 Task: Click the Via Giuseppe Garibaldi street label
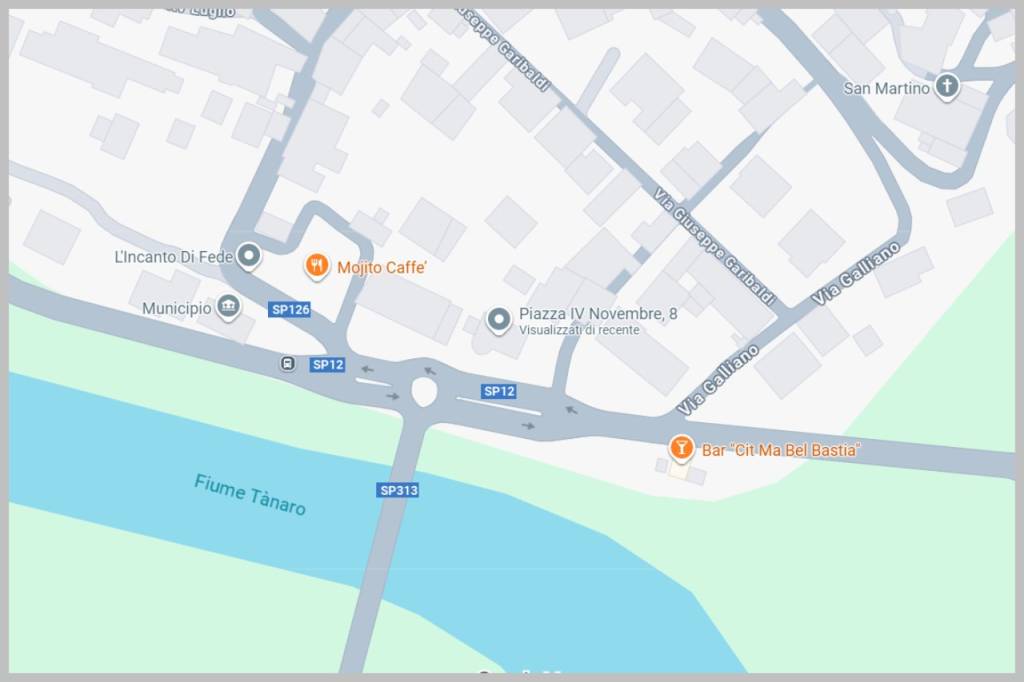(714, 247)
